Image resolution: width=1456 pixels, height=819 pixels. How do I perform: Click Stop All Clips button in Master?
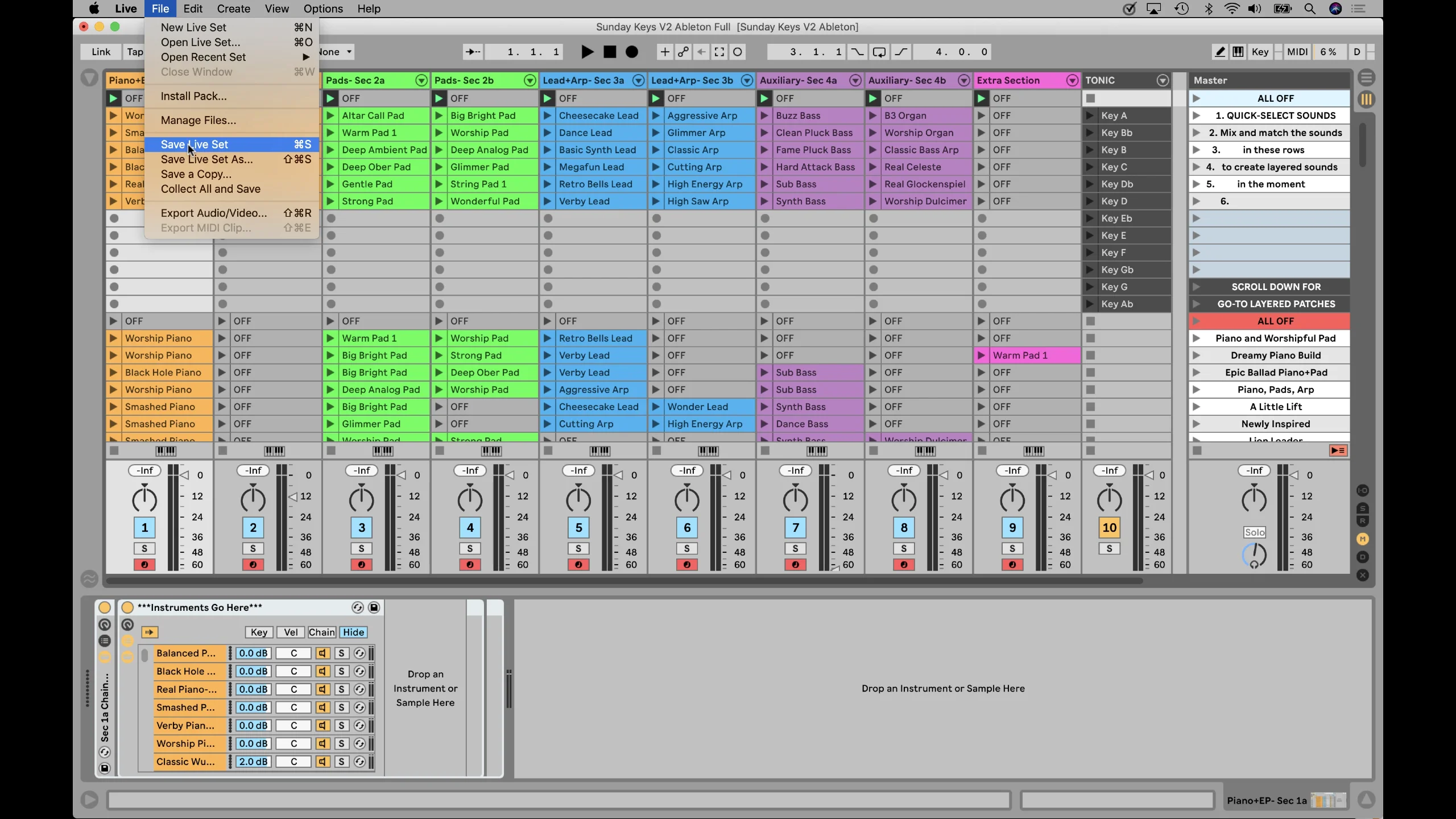coord(1197,450)
